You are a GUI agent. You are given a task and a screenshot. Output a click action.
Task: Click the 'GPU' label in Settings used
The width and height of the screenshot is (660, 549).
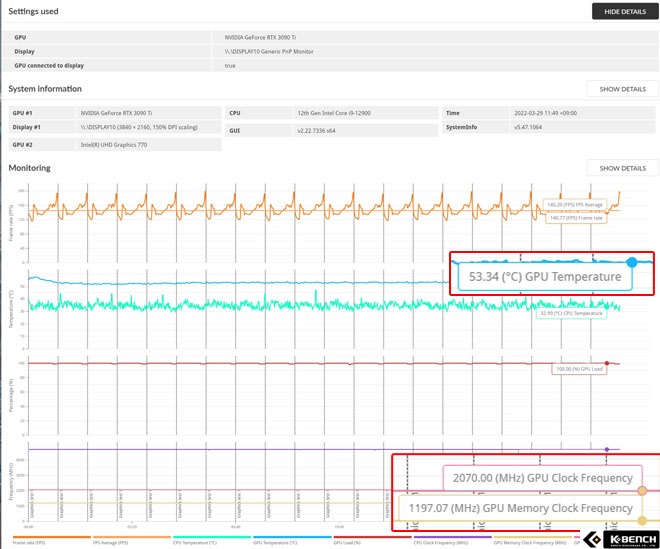[x=20, y=37]
